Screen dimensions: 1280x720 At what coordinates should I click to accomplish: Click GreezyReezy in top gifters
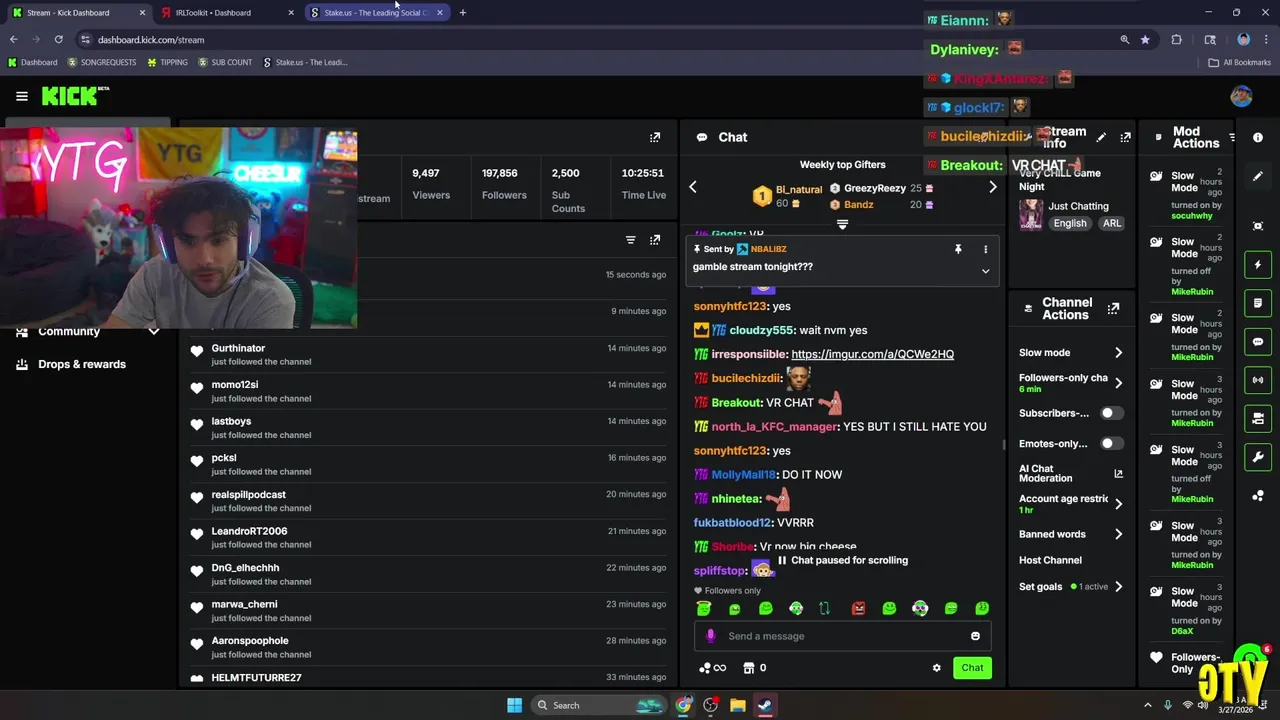pyautogui.click(x=875, y=188)
